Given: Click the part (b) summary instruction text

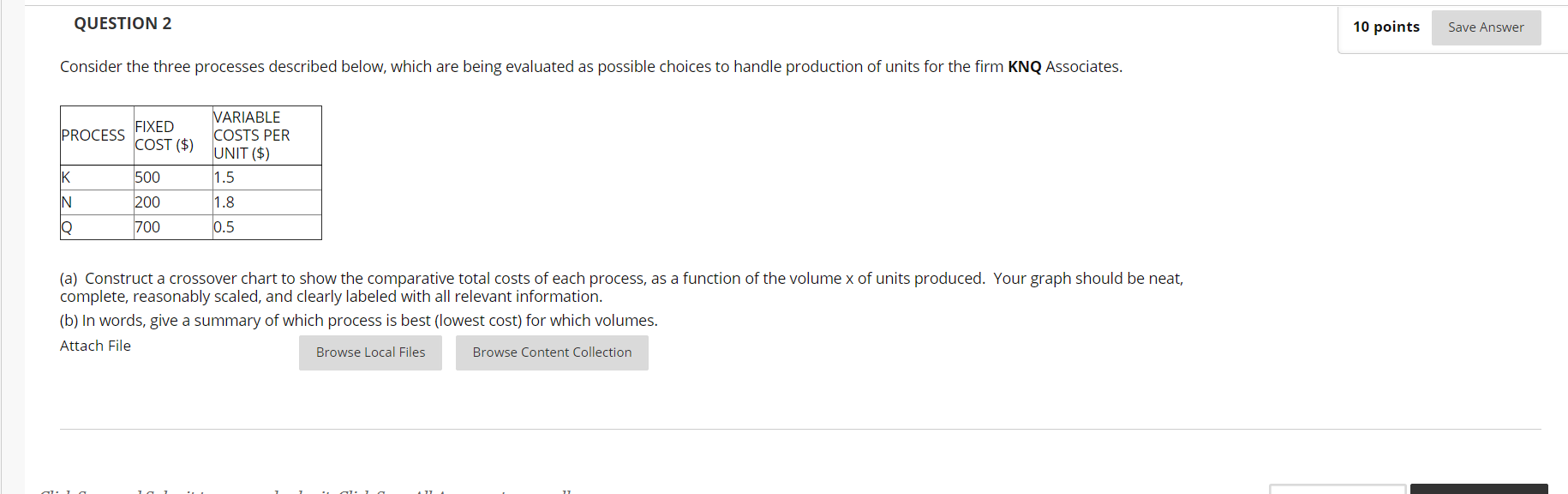Looking at the screenshot, I should [x=358, y=321].
